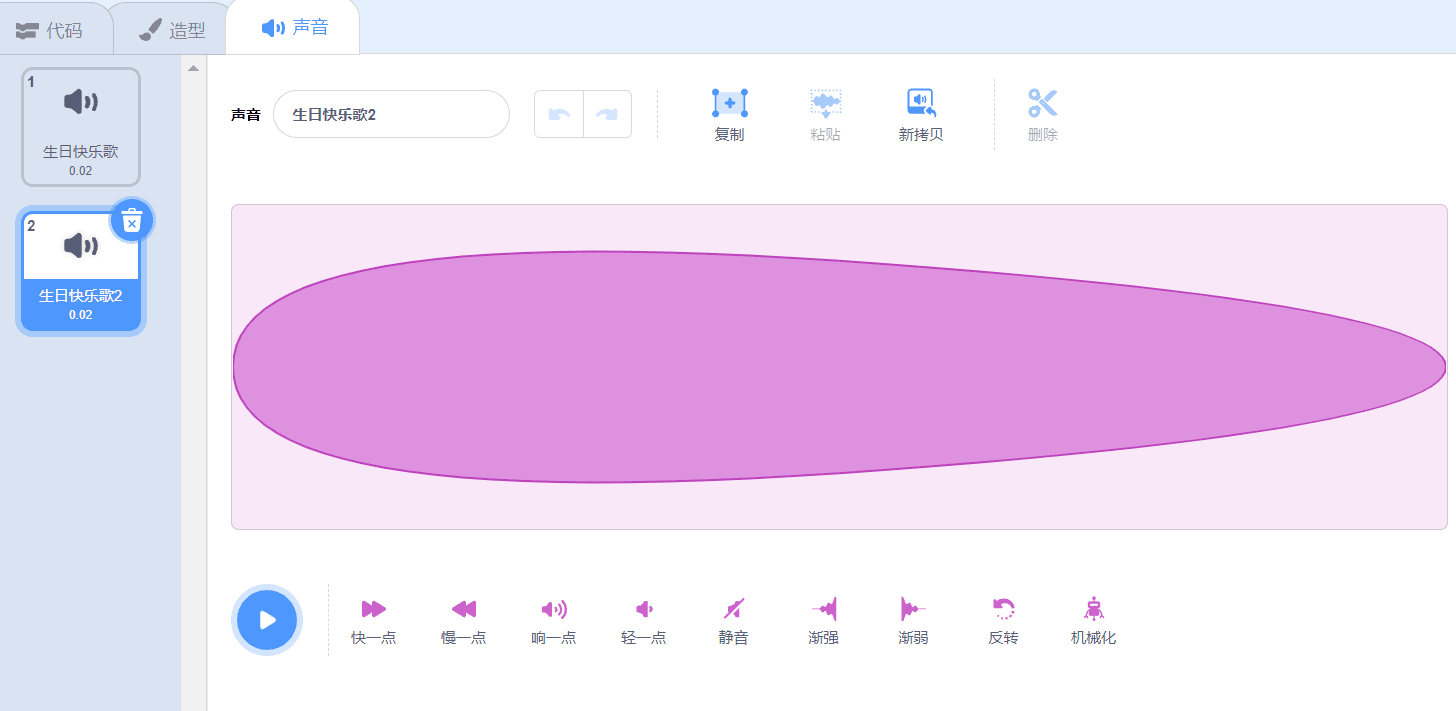Click 新拷贝 to copy to new
The width and height of the screenshot is (1456, 711).
pos(920,104)
